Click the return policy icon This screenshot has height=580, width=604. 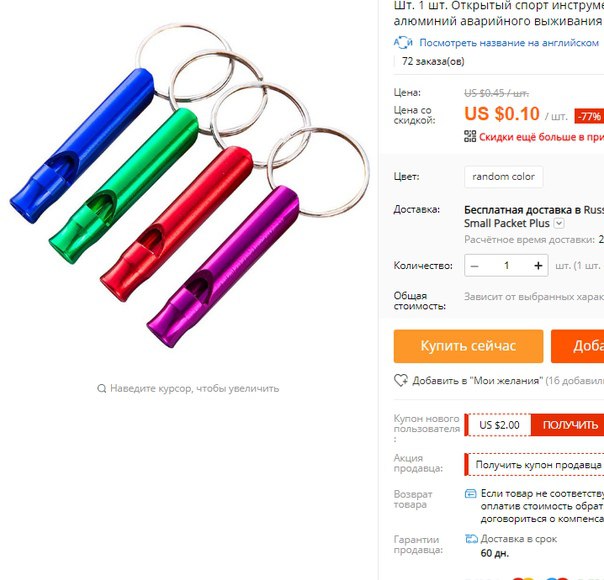click(471, 493)
